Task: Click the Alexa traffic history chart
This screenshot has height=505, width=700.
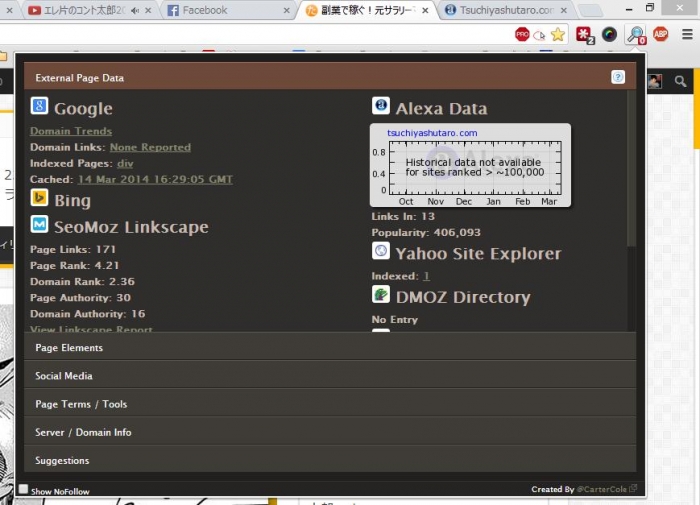Action: [470, 165]
